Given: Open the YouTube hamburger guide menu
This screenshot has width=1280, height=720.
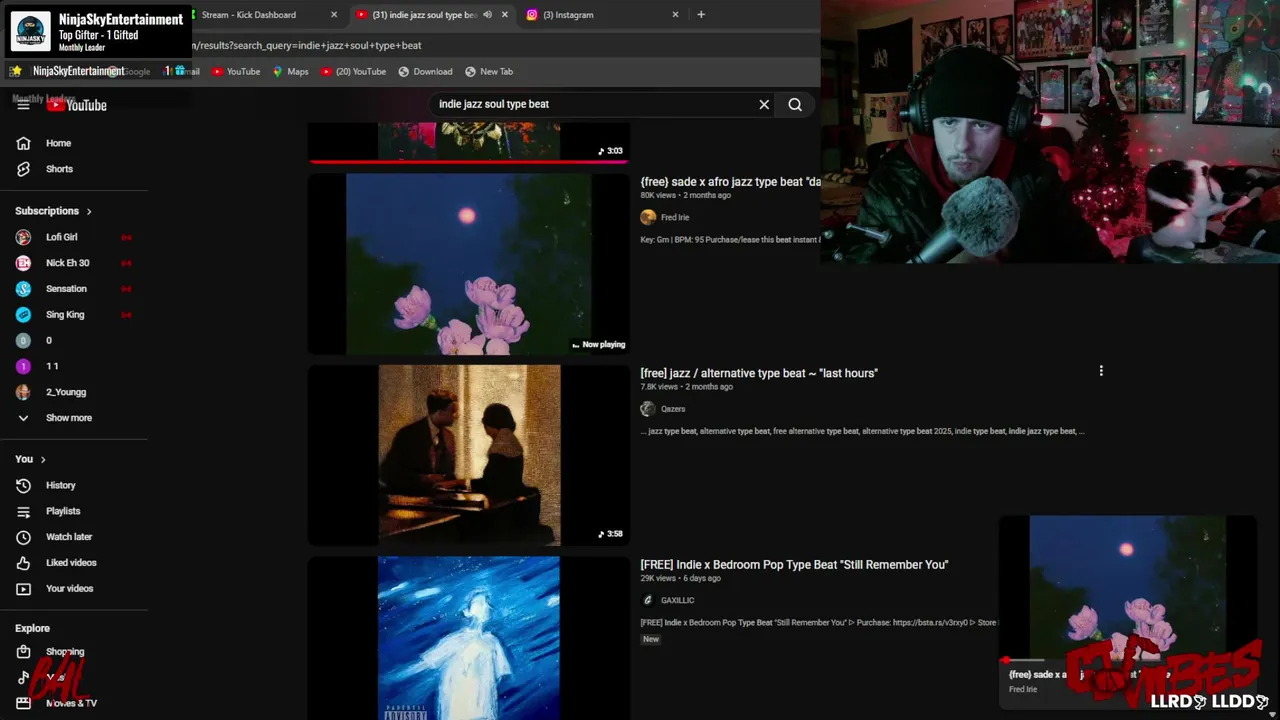Looking at the screenshot, I should click(23, 105).
